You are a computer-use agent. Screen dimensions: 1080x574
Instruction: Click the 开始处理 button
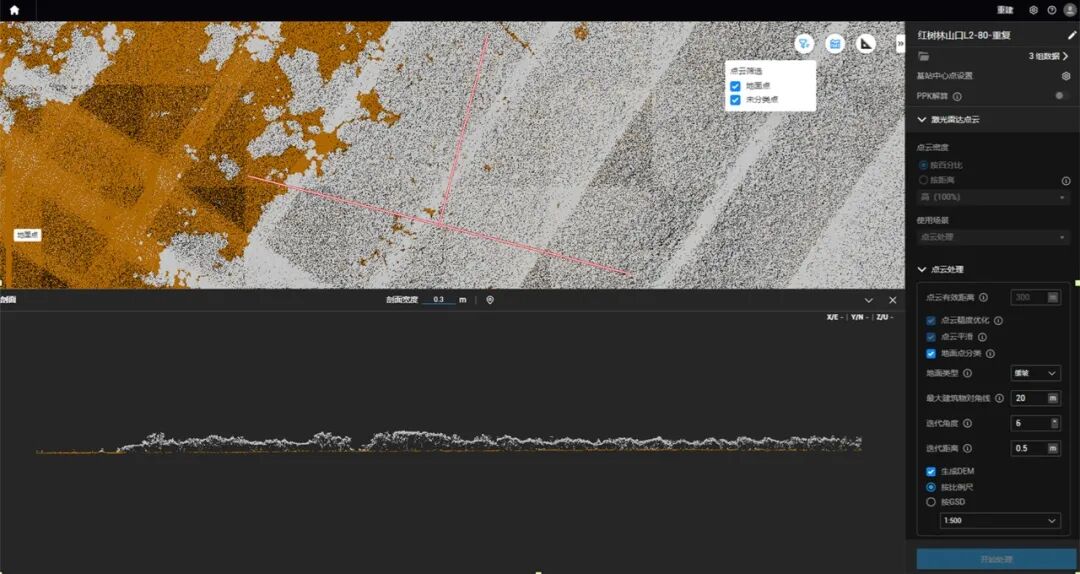tap(997, 559)
